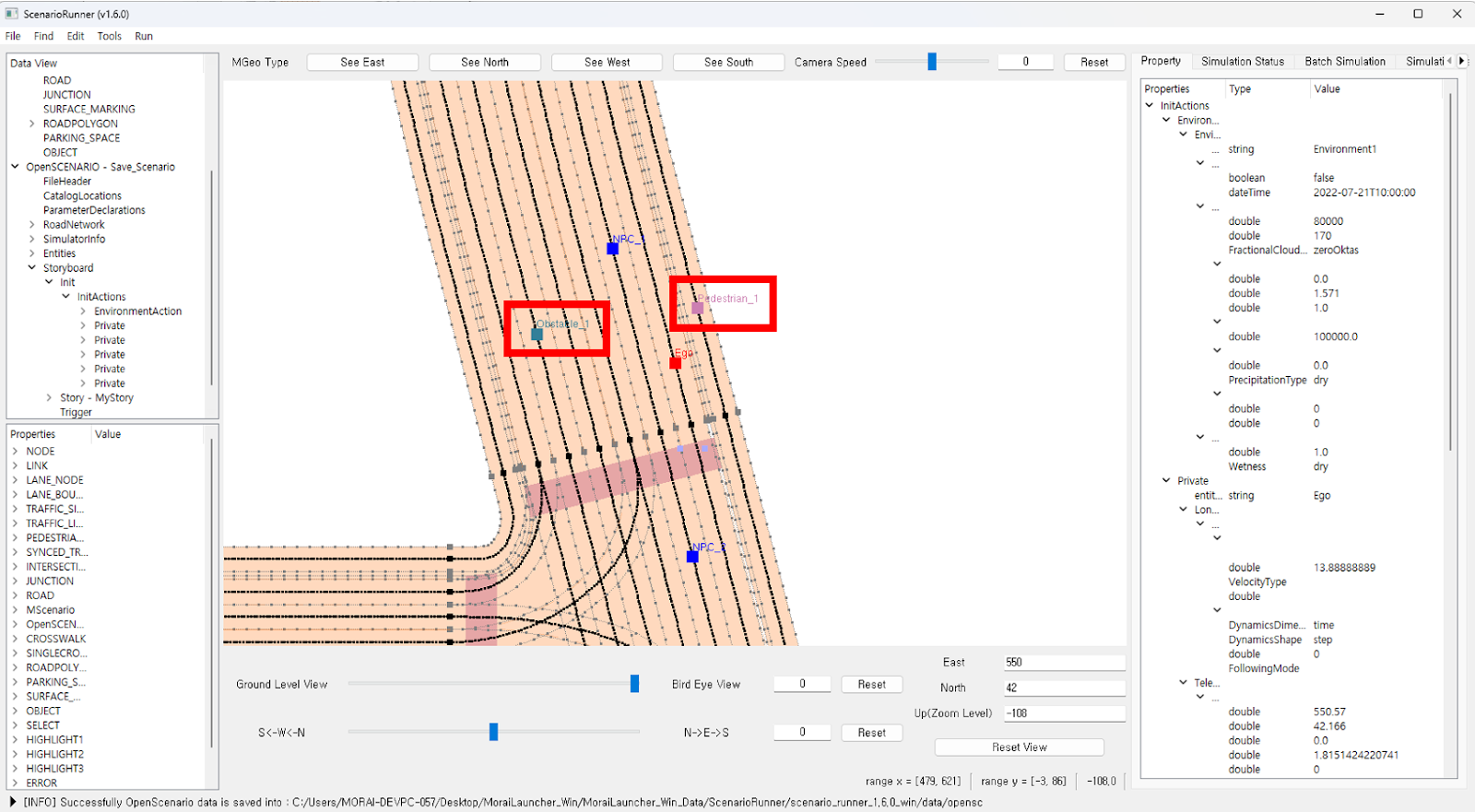Viewport: 1475px width, 812px height.
Task: Expand the RoadNetwork tree node
Action: (32, 225)
